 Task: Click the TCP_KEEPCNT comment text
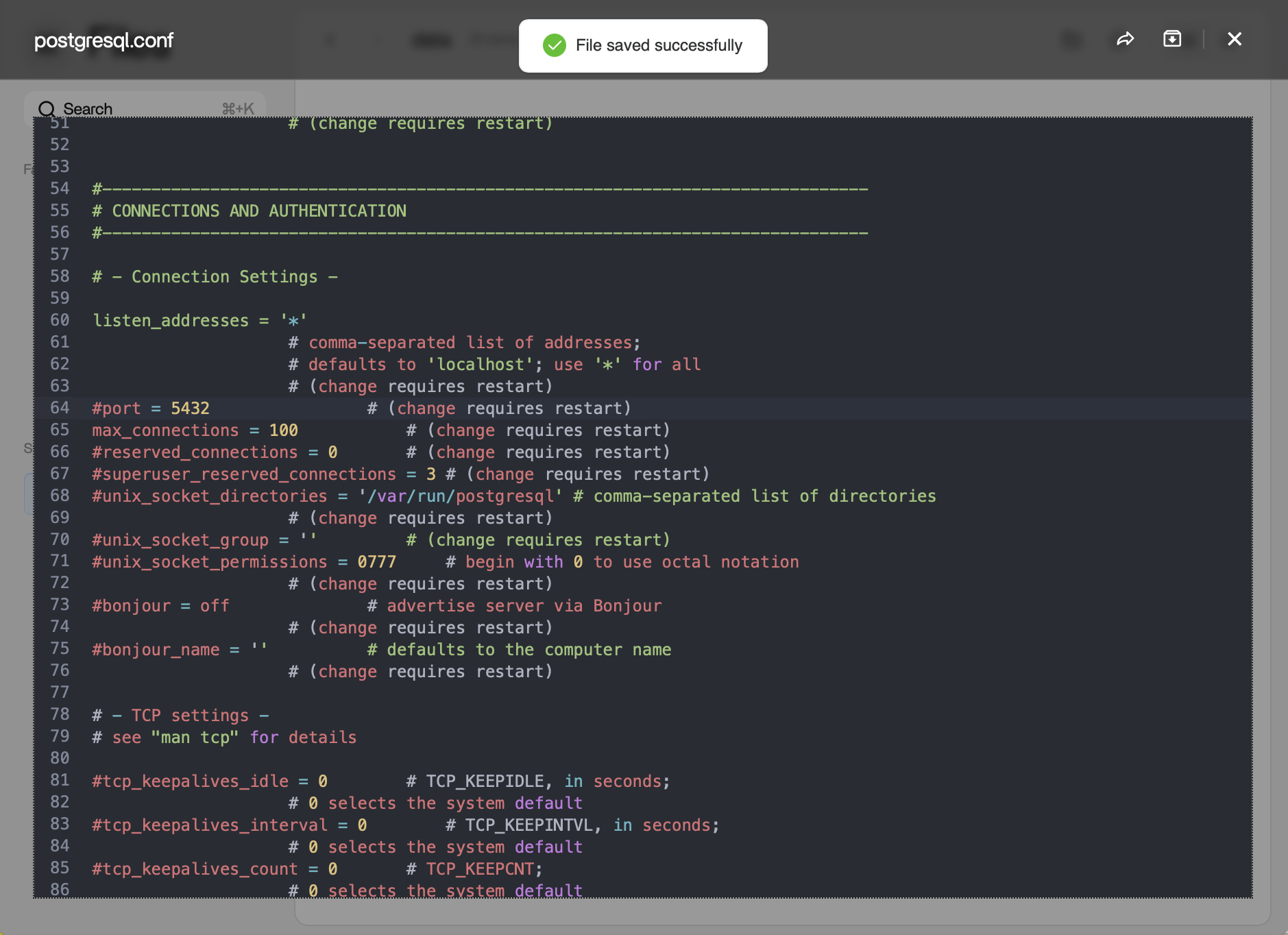point(474,869)
